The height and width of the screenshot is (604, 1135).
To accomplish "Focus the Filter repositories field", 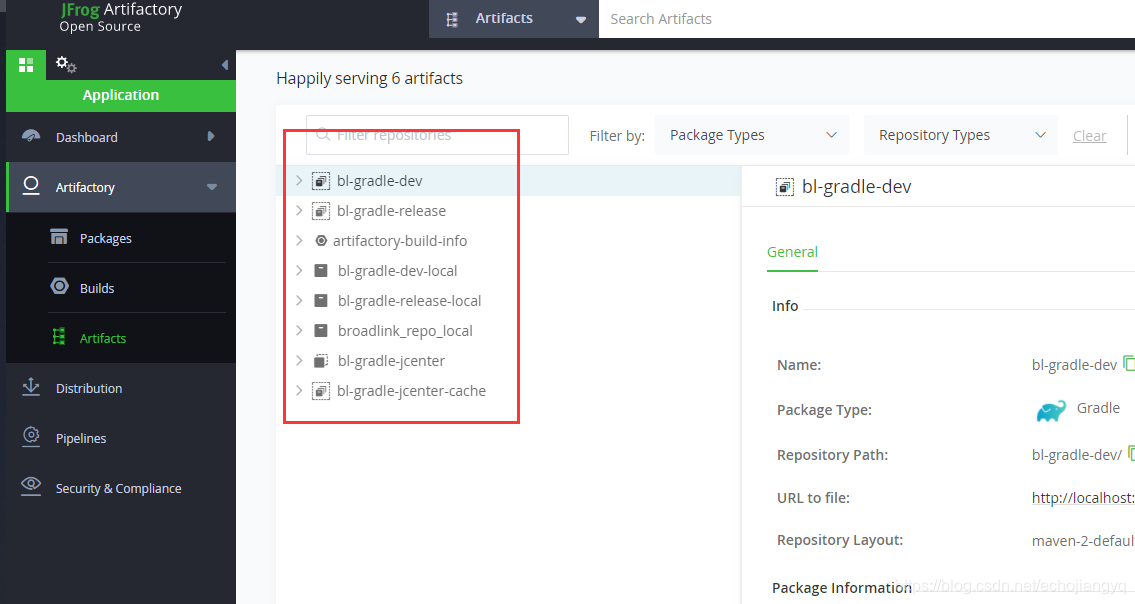I will tap(437, 135).
